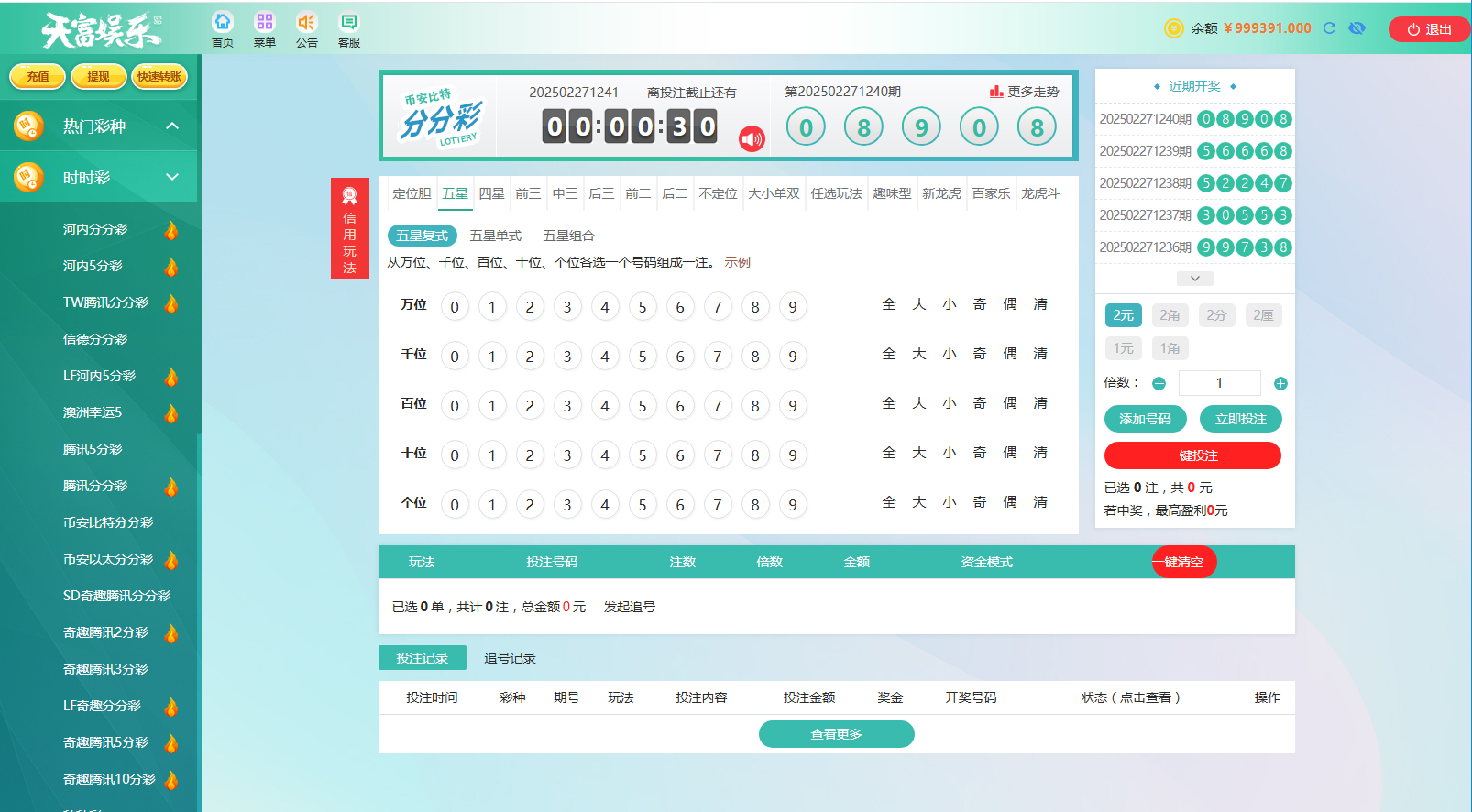Open the 首页 home icon
This screenshot has width=1472, height=812.
[223, 28]
